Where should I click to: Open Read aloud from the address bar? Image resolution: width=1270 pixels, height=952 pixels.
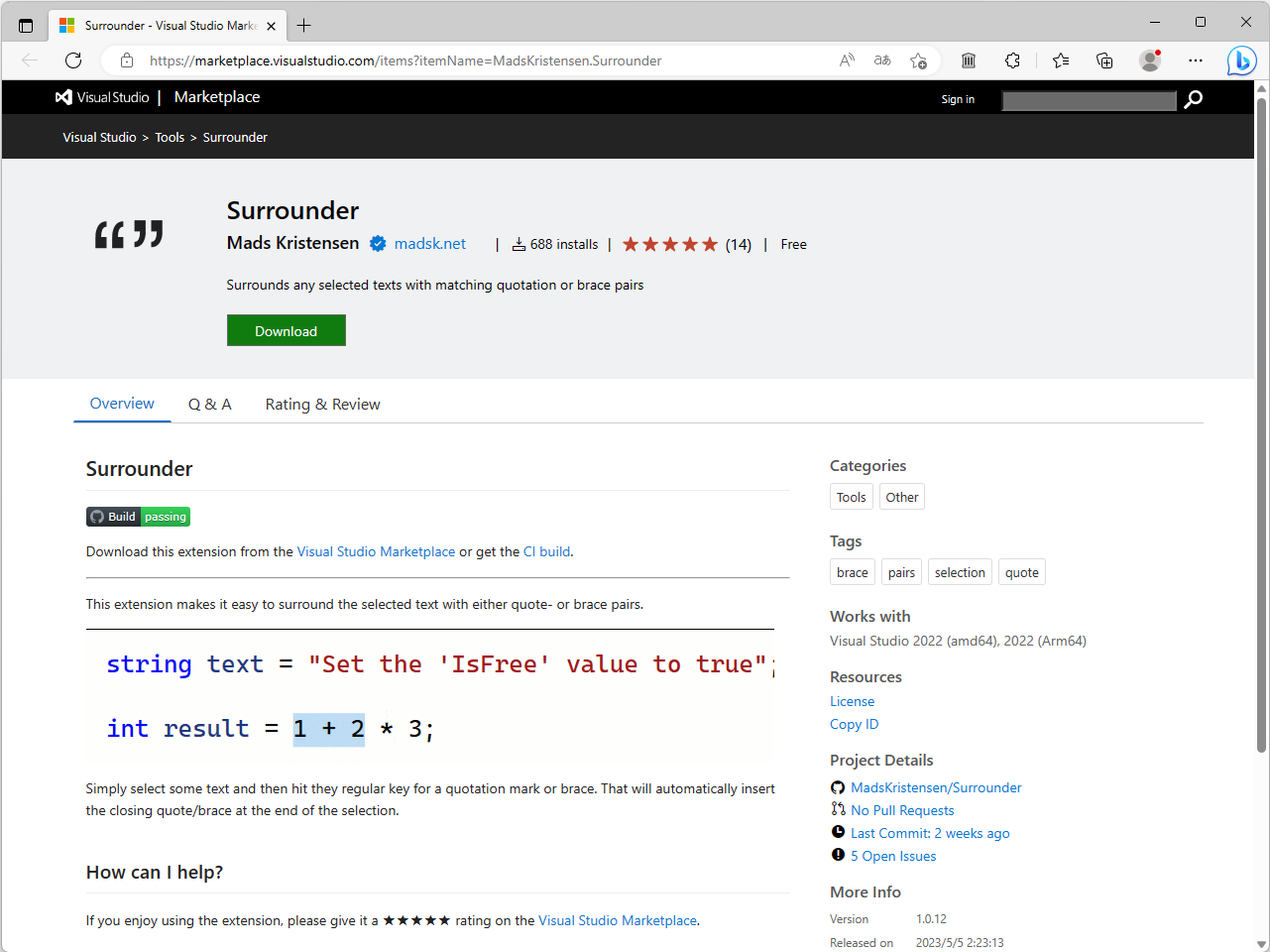pos(847,60)
